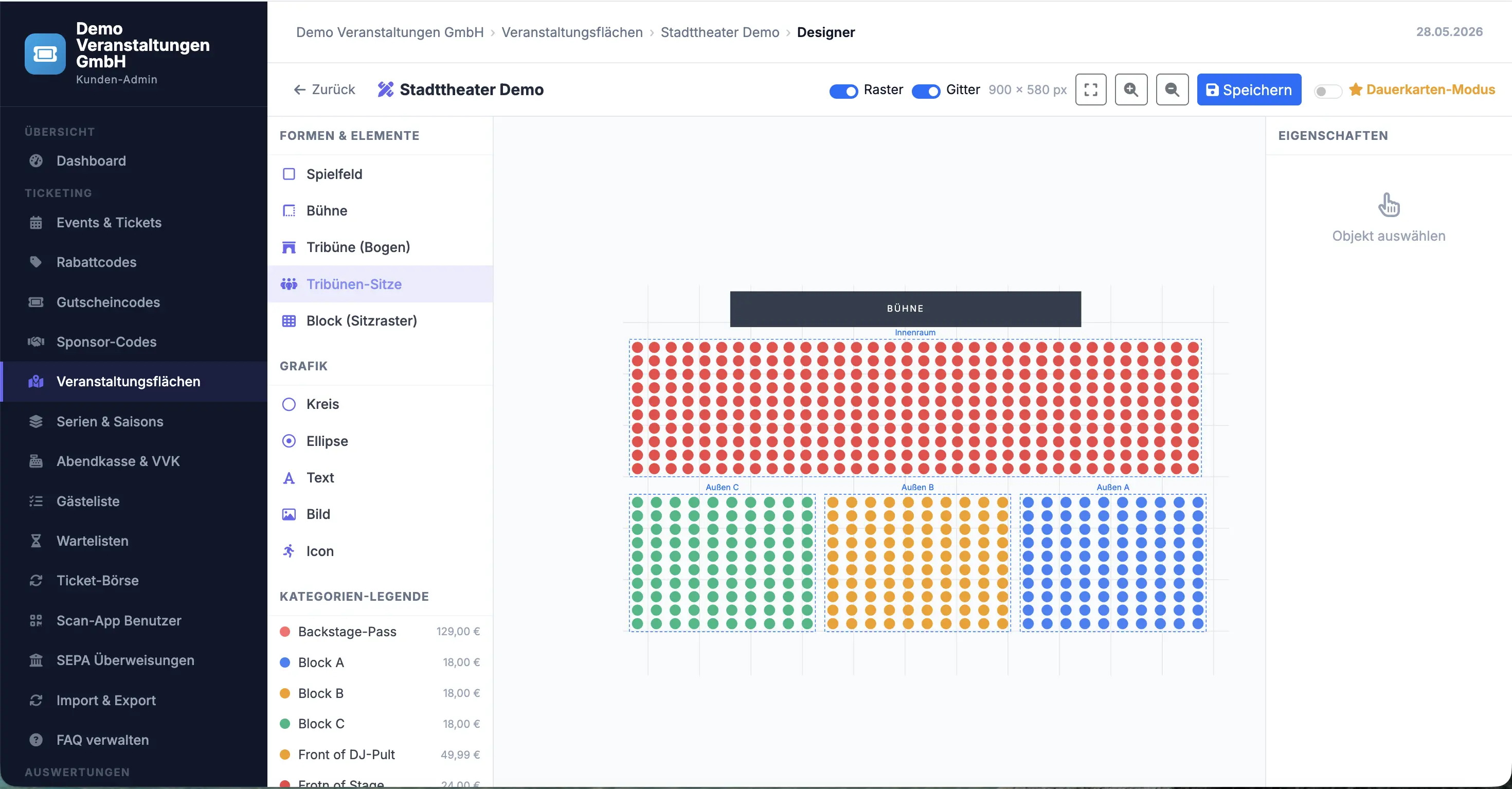Screen dimensions: 1512x789
Task: Select the Tribüne (Bogen) element
Action: (381, 247)
